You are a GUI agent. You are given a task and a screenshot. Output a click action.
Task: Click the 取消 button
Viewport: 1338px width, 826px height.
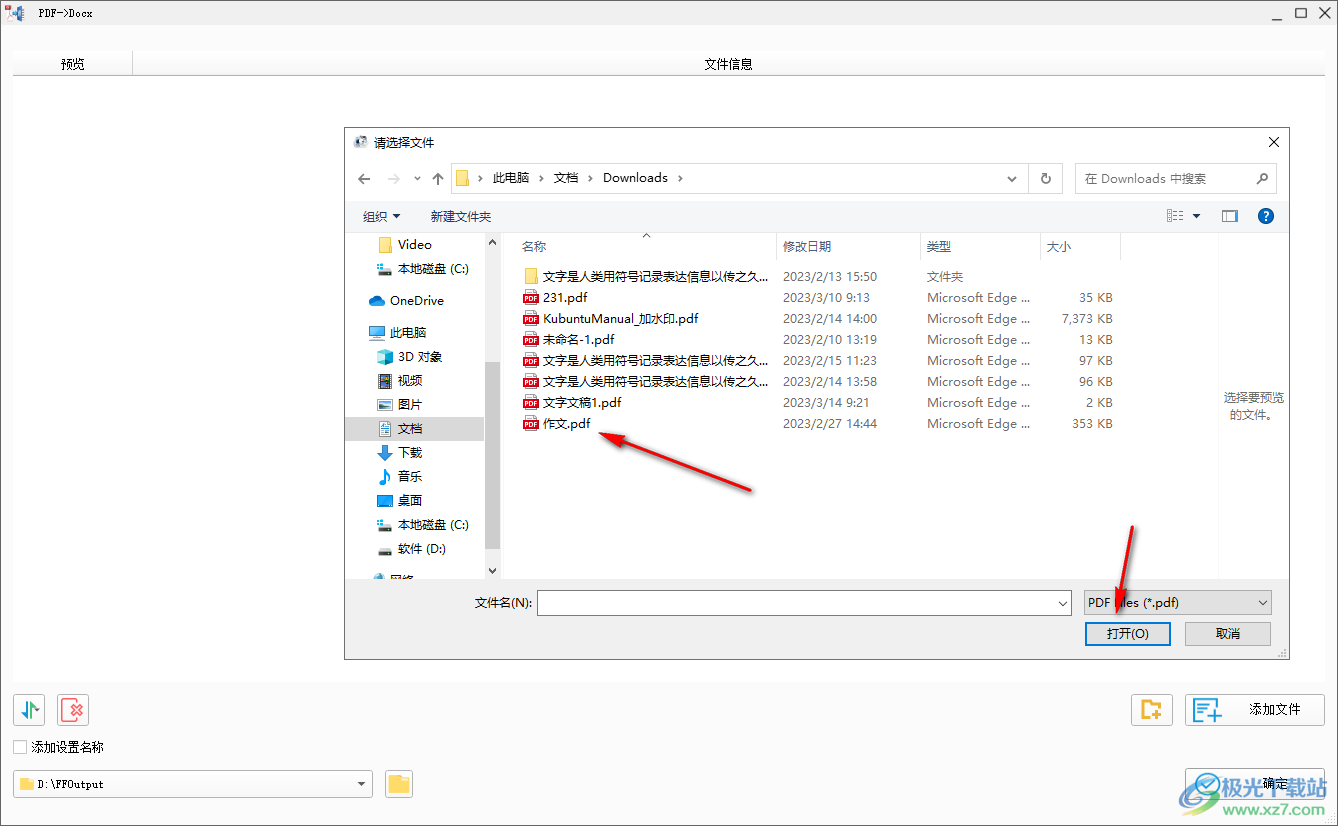tap(1228, 633)
